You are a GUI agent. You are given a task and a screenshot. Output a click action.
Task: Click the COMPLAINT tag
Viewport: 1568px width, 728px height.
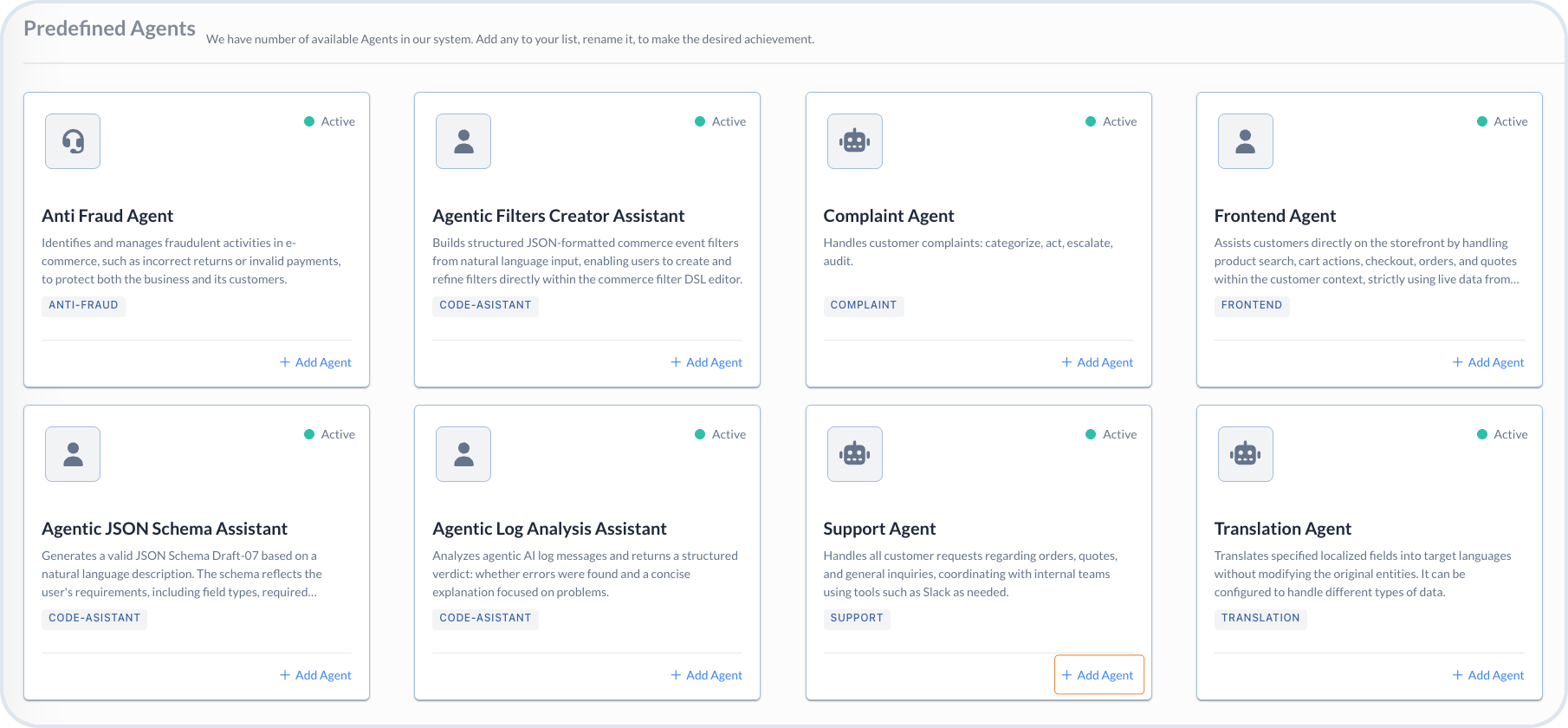pos(864,305)
